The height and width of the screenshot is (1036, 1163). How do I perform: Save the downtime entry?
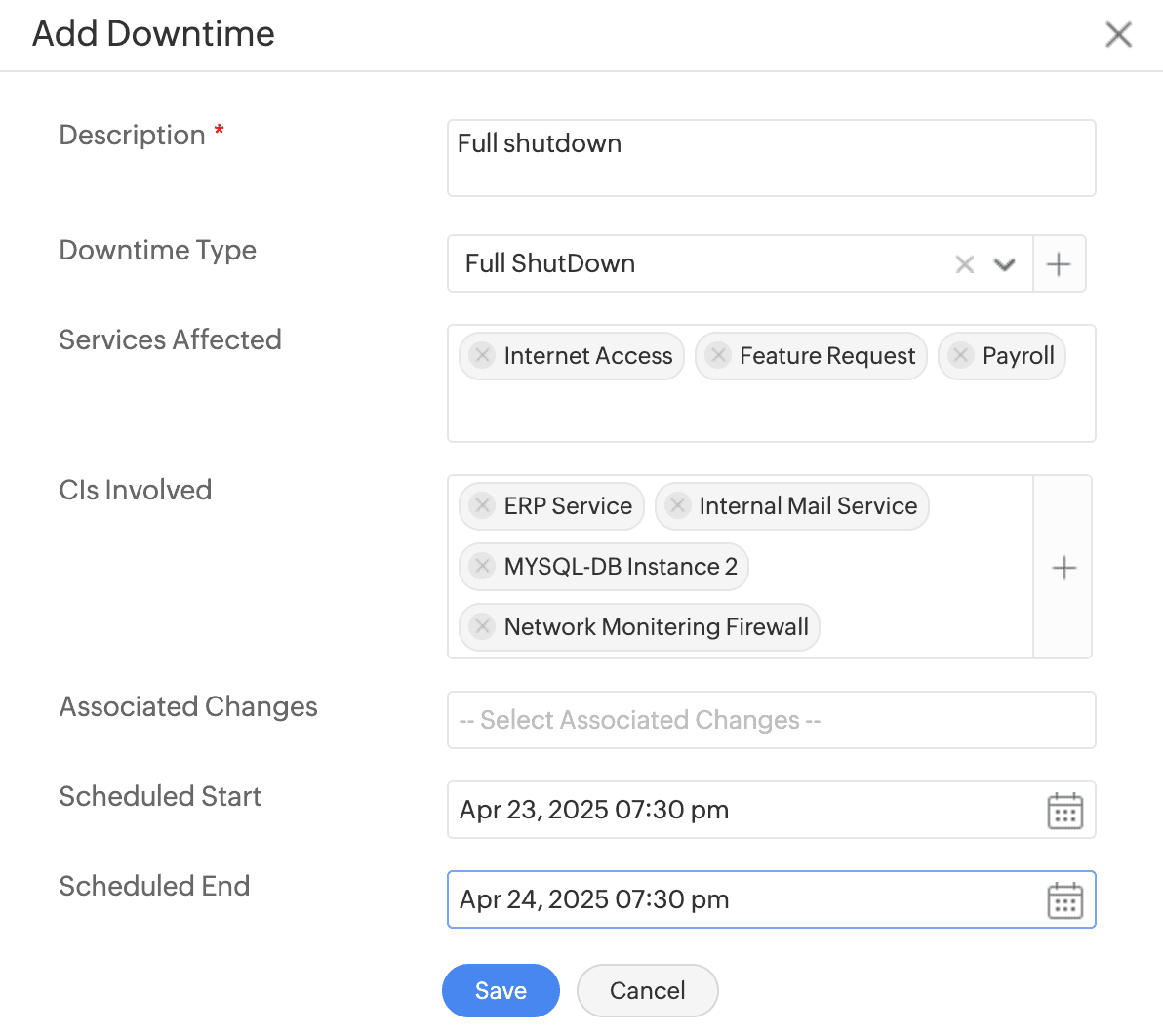(x=501, y=990)
